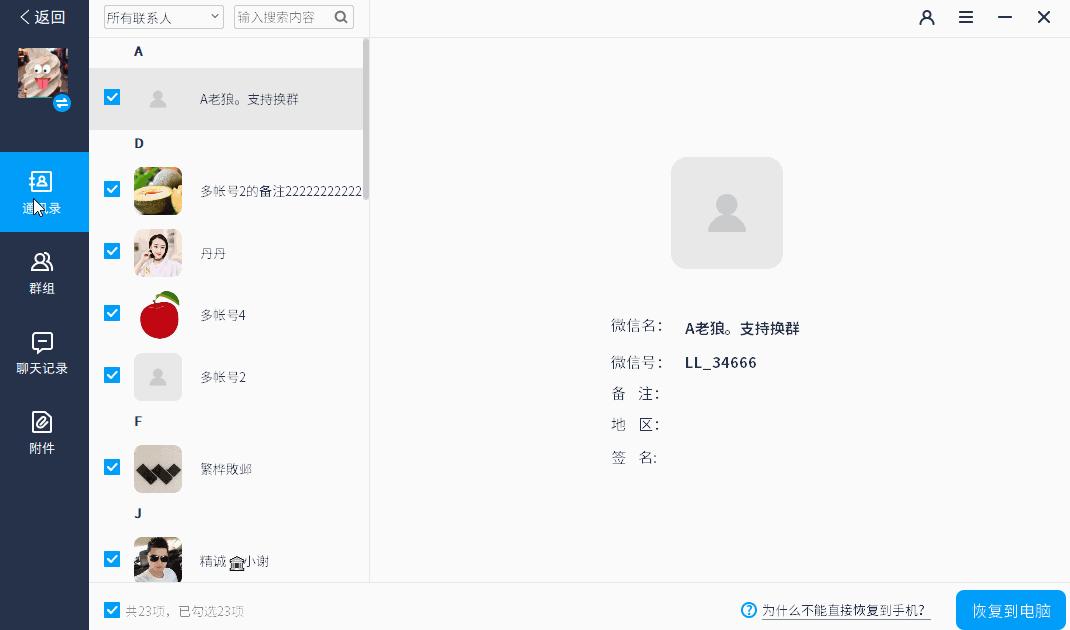Uncheck the 丹丹 contact checkbox
This screenshot has width=1070, height=630.
click(x=112, y=251)
